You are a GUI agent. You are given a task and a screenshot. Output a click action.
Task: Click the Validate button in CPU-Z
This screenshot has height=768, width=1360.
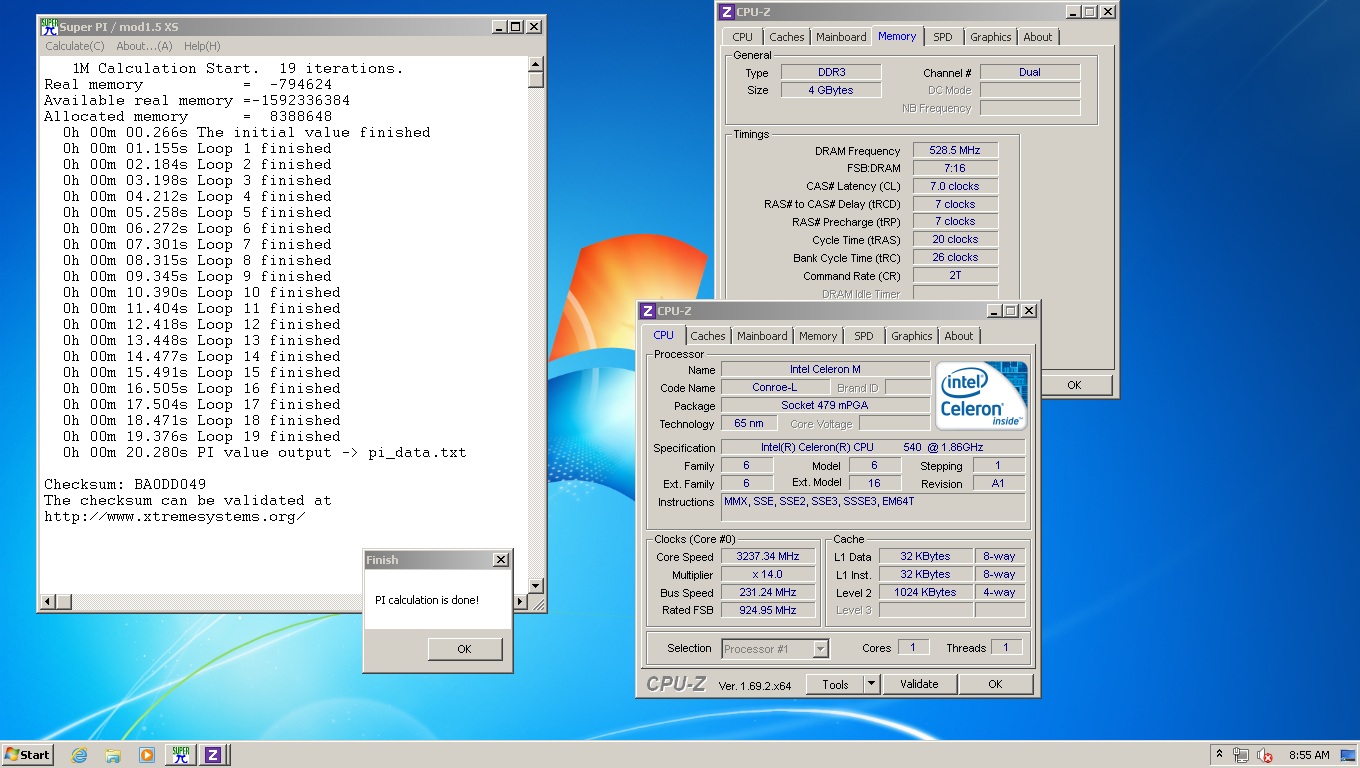tap(919, 684)
